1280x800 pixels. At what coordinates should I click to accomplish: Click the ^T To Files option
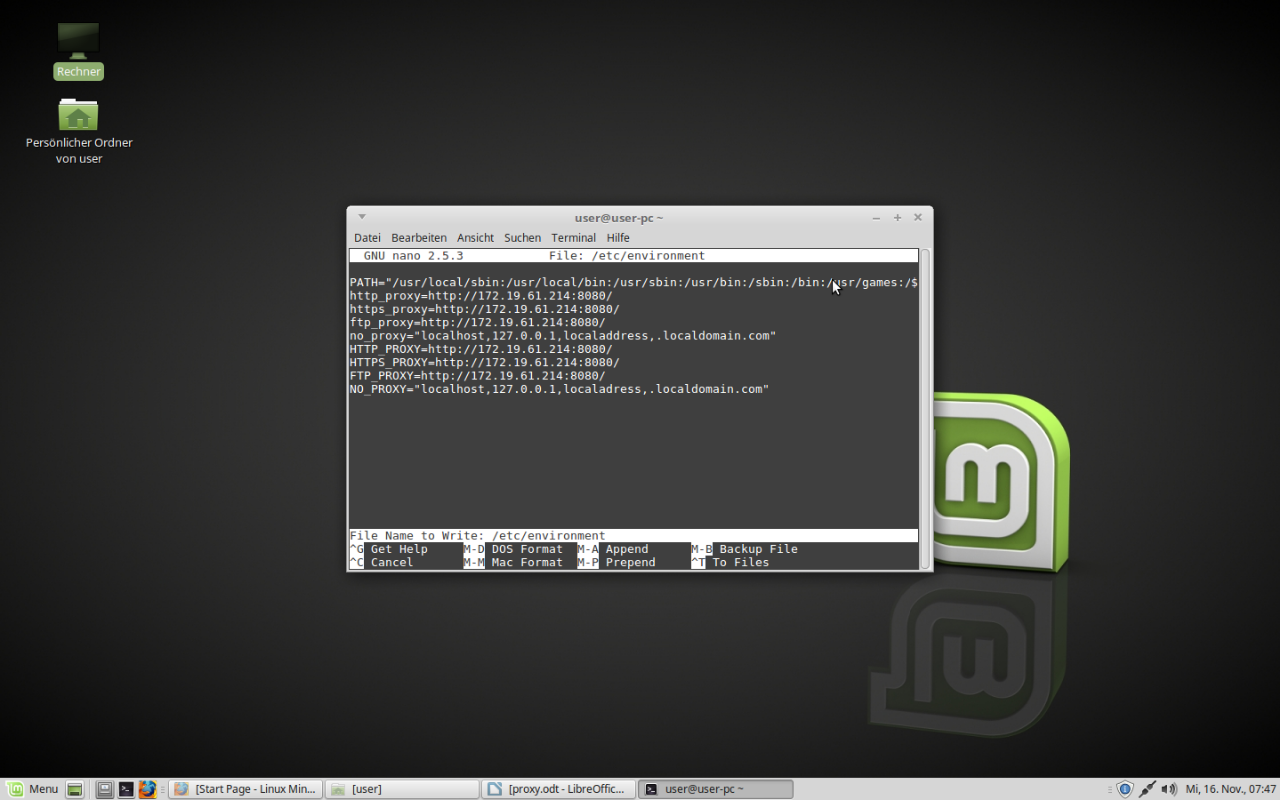pos(730,563)
